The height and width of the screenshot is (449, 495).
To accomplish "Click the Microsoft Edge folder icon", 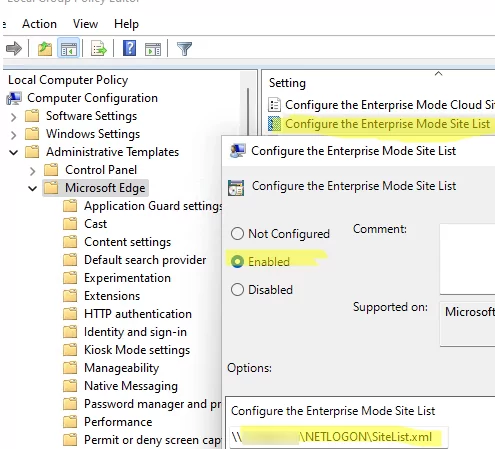I will tap(51, 188).
